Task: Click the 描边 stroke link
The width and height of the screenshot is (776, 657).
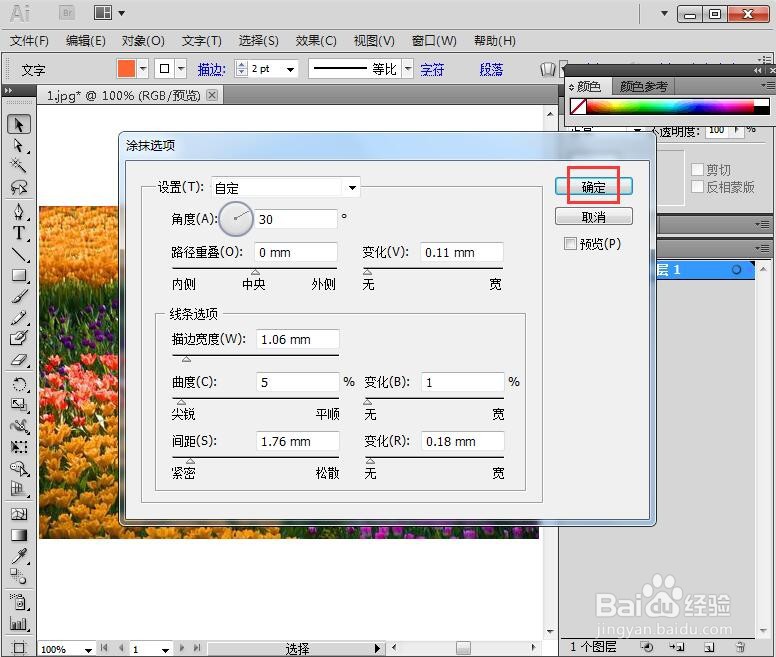Action: pos(211,69)
